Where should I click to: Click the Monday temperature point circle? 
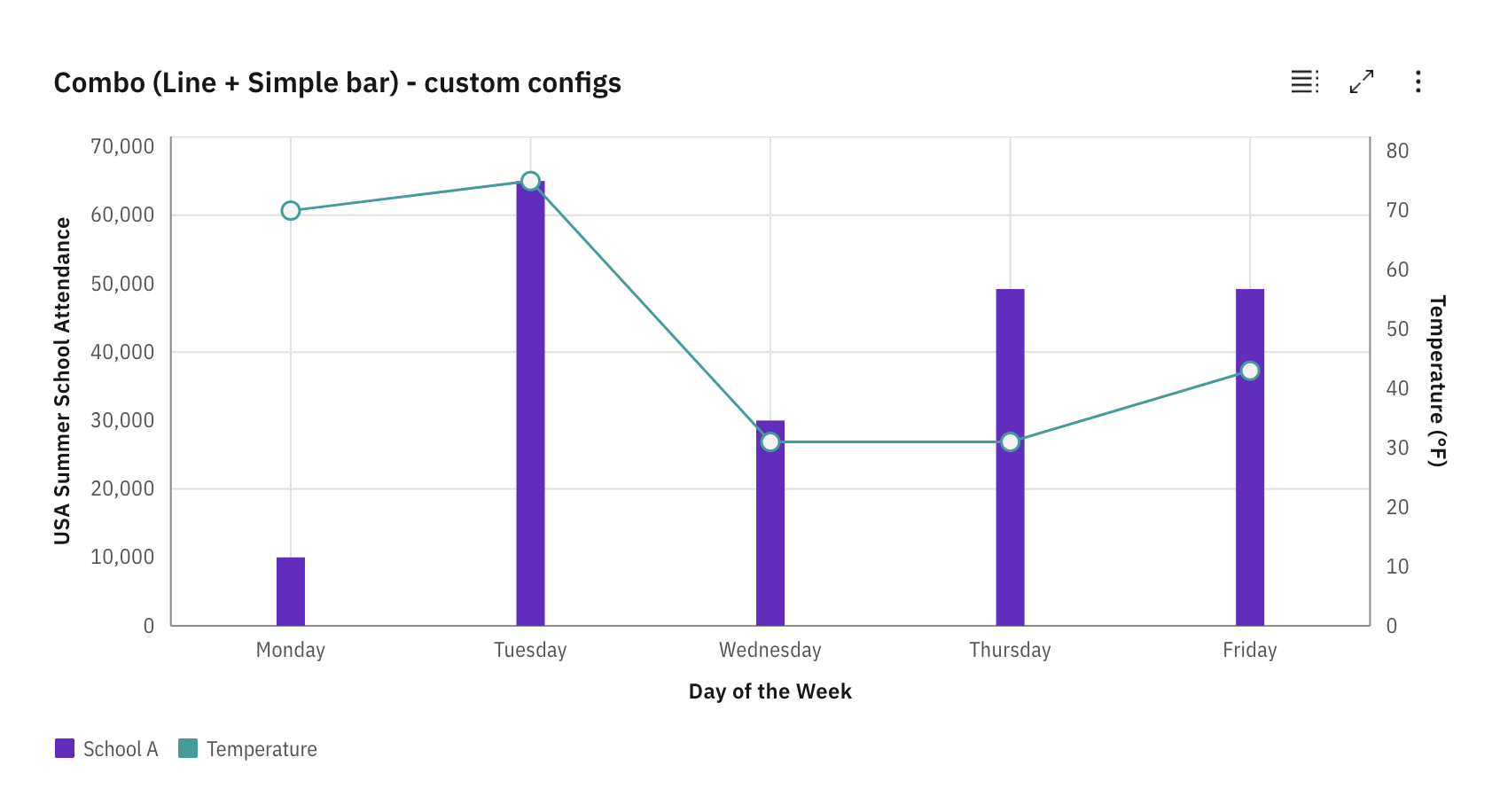290,211
